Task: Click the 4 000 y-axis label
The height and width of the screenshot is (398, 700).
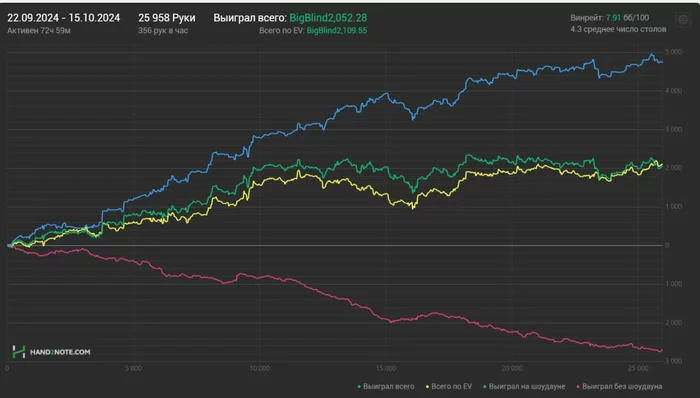Action: [x=674, y=91]
